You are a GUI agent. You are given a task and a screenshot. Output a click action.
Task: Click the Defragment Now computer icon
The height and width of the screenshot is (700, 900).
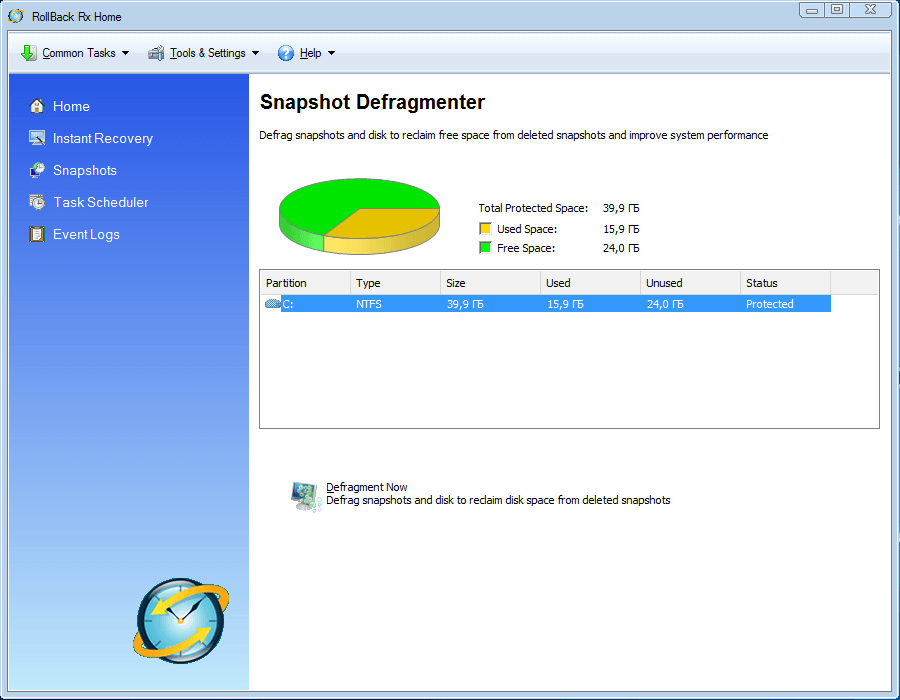[305, 496]
